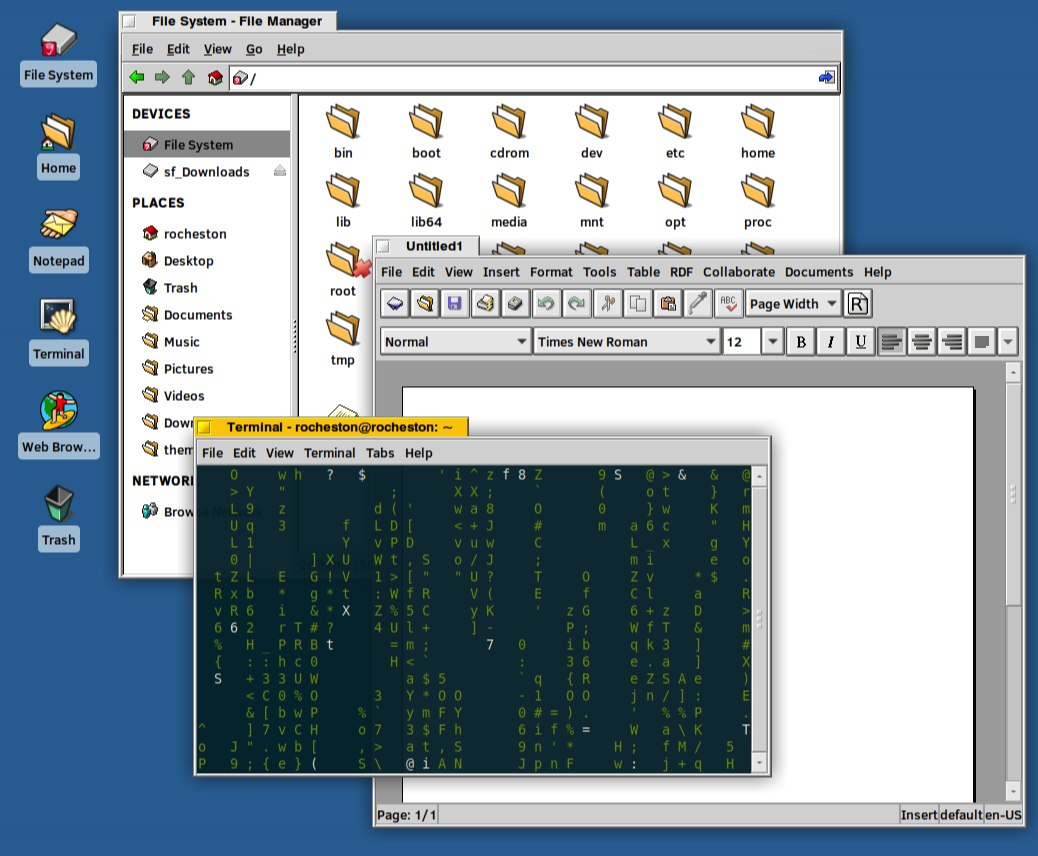The width and height of the screenshot is (1038, 856).
Task: Select sf_Downloads in the Devices sidebar
Action: pyautogui.click(x=207, y=171)
